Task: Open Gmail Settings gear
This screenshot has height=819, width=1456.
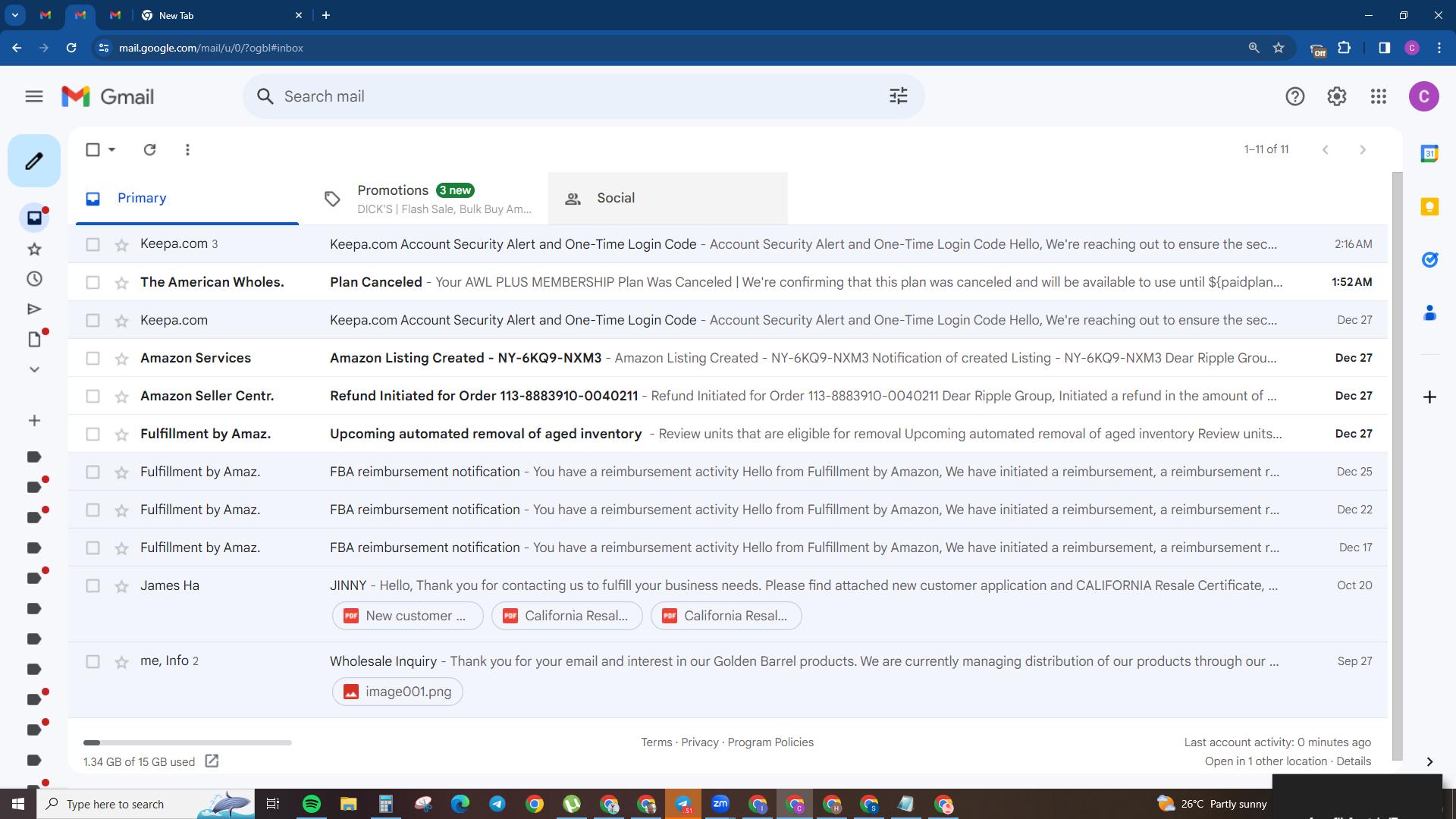Action: coord(1337,96)
